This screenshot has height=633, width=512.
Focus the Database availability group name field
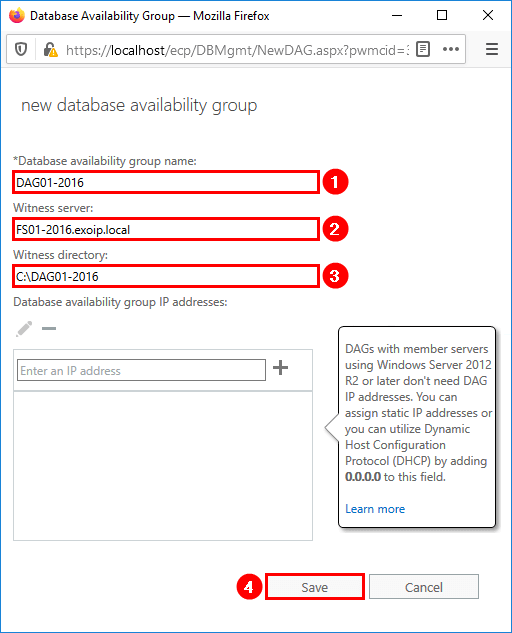tap(166, 182)
